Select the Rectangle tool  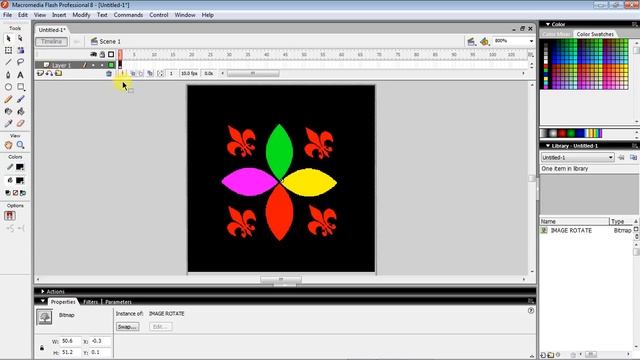tap(20, 87)
